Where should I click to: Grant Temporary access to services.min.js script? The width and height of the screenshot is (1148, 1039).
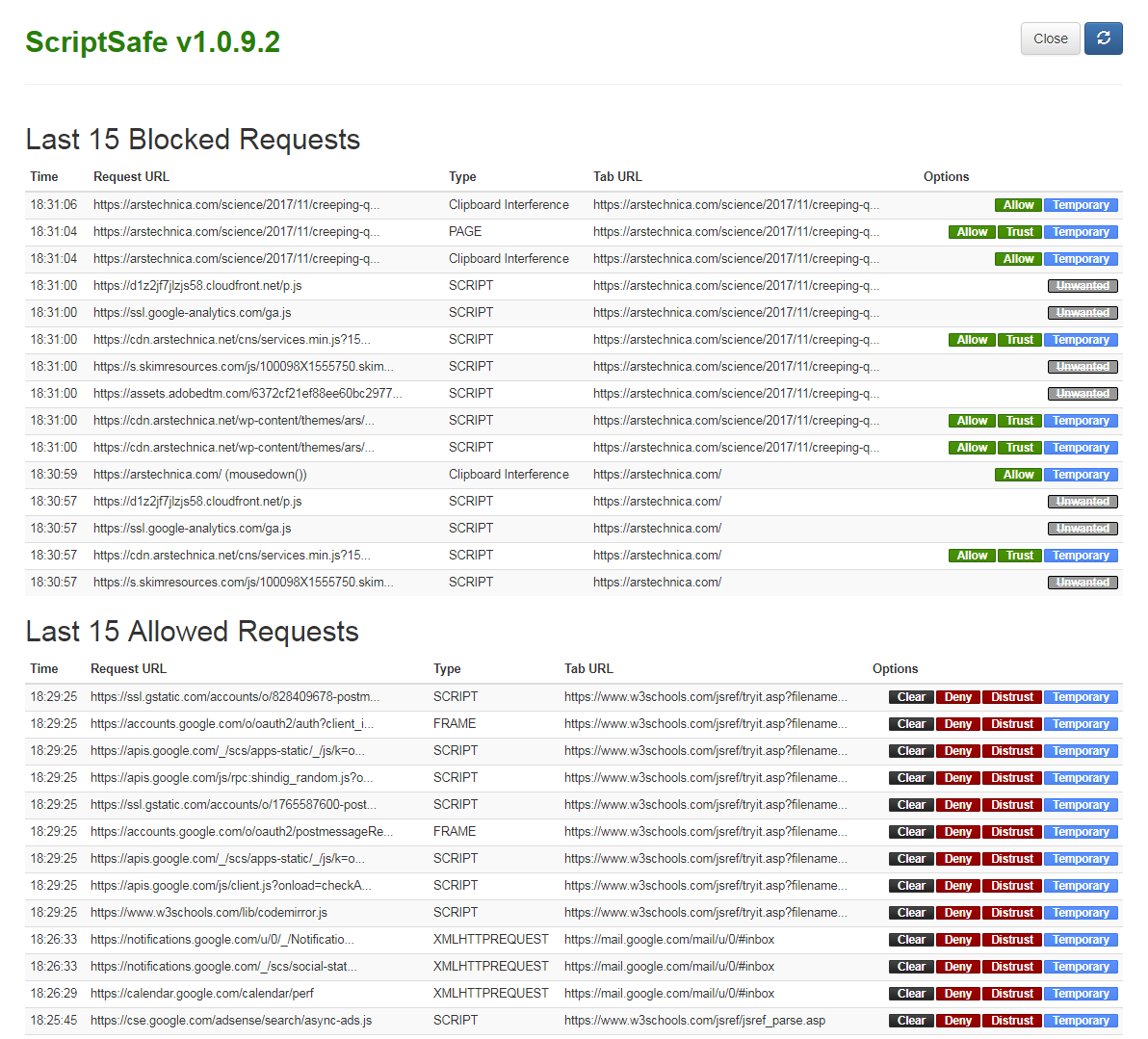point(1081,339)
